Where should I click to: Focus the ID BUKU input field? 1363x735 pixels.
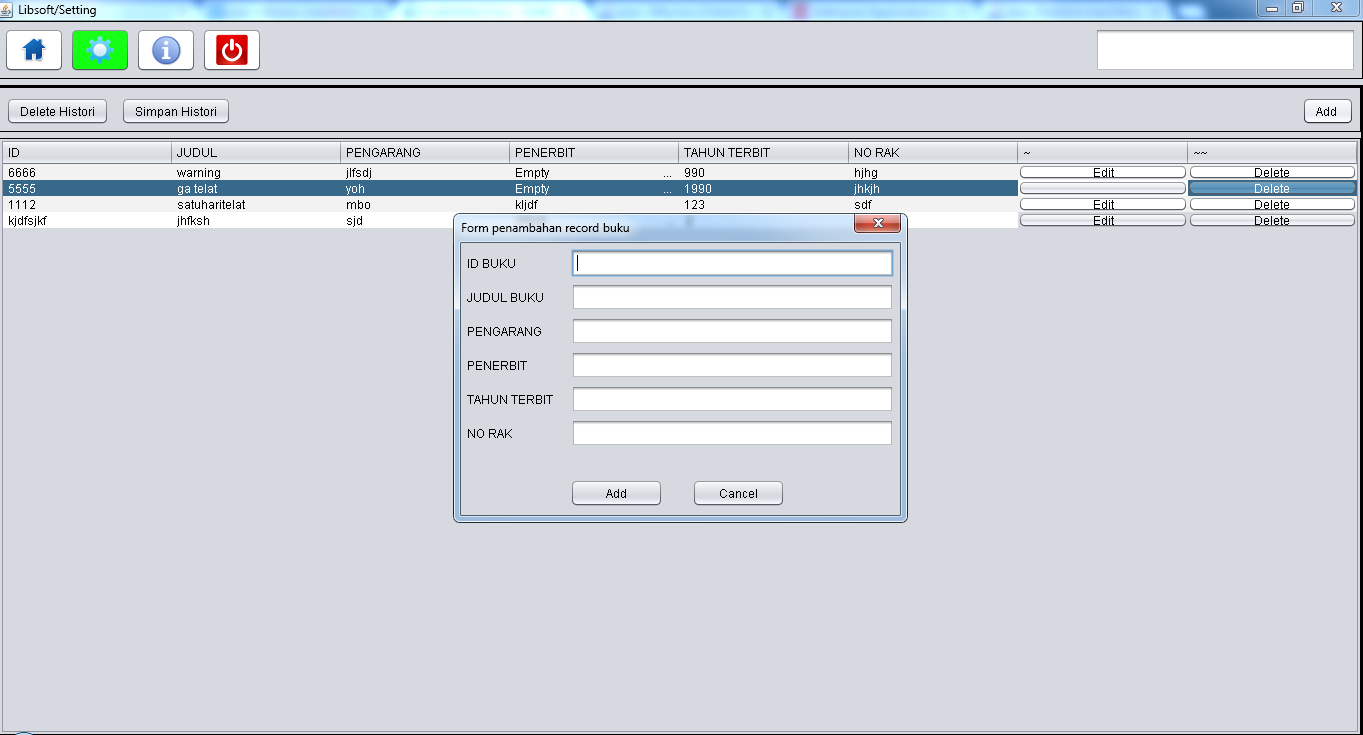pyautogui.click(x=732, y=263)
